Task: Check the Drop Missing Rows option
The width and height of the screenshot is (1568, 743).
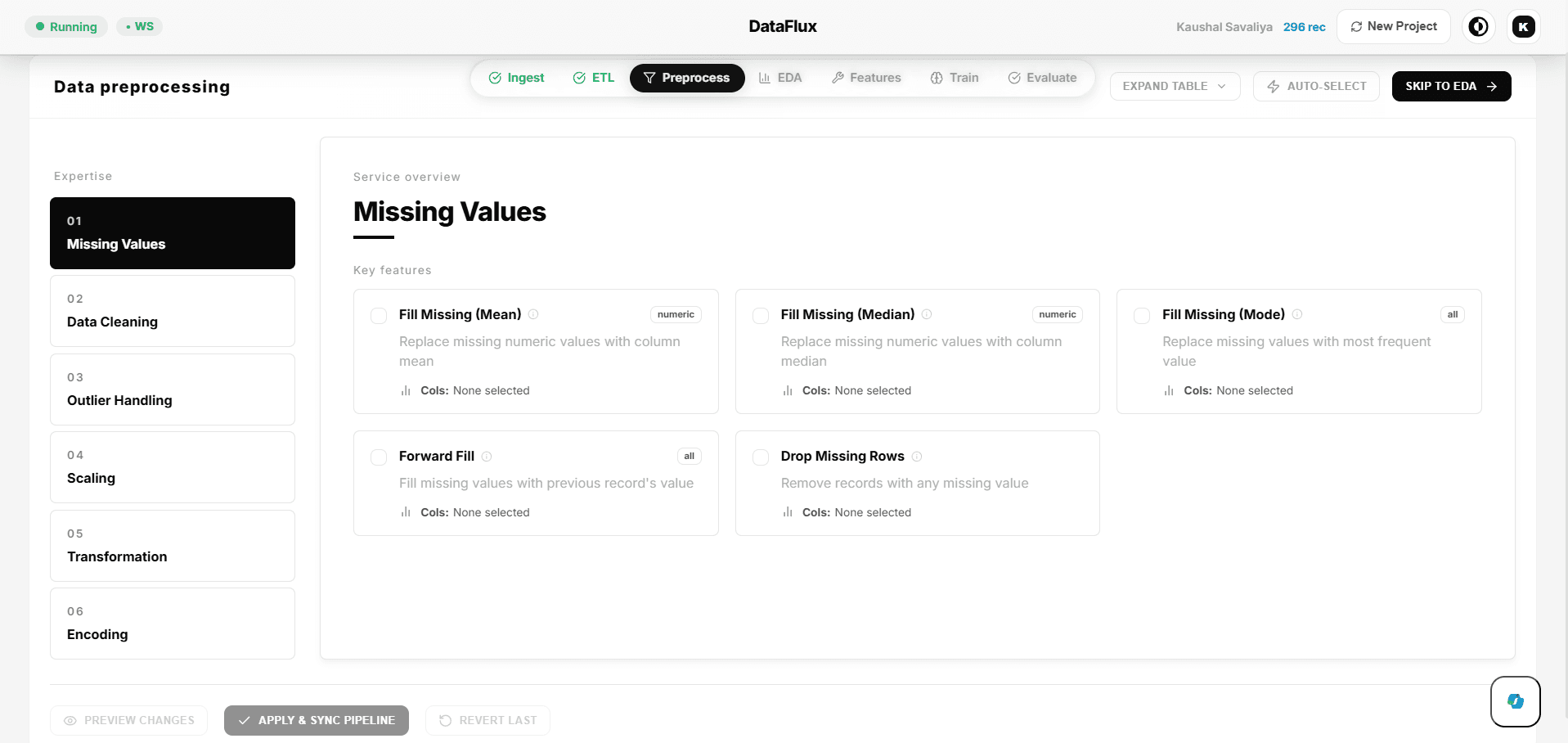Action: (761, 457)
